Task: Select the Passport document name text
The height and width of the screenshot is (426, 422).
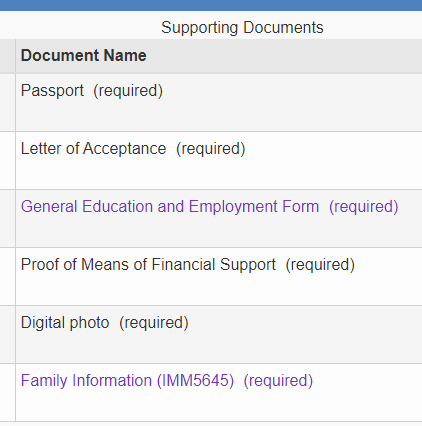Action: [x=52, y=91]
